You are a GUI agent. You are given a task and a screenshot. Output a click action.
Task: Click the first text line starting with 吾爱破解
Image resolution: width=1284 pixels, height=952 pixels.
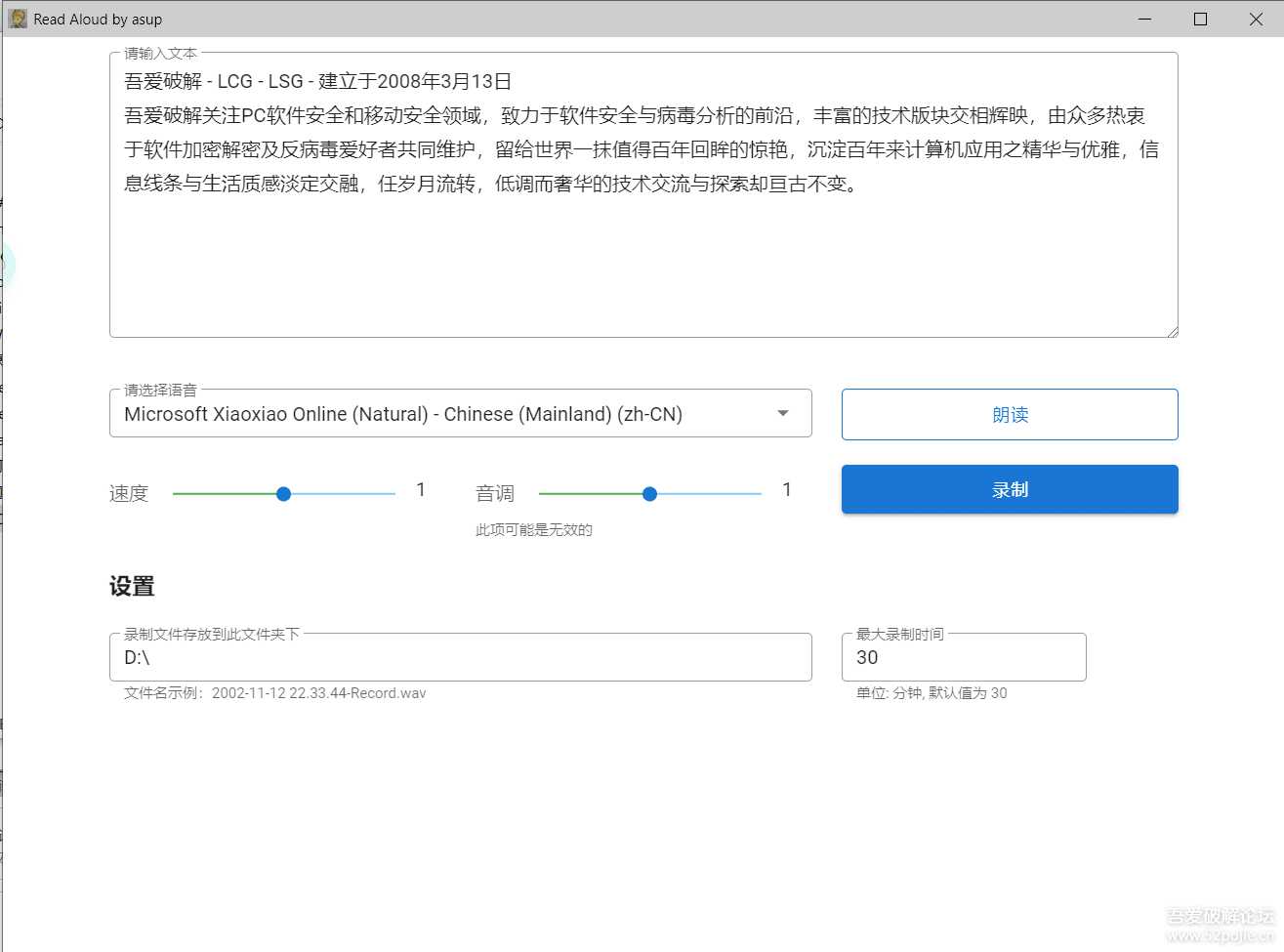coord(318,82)
